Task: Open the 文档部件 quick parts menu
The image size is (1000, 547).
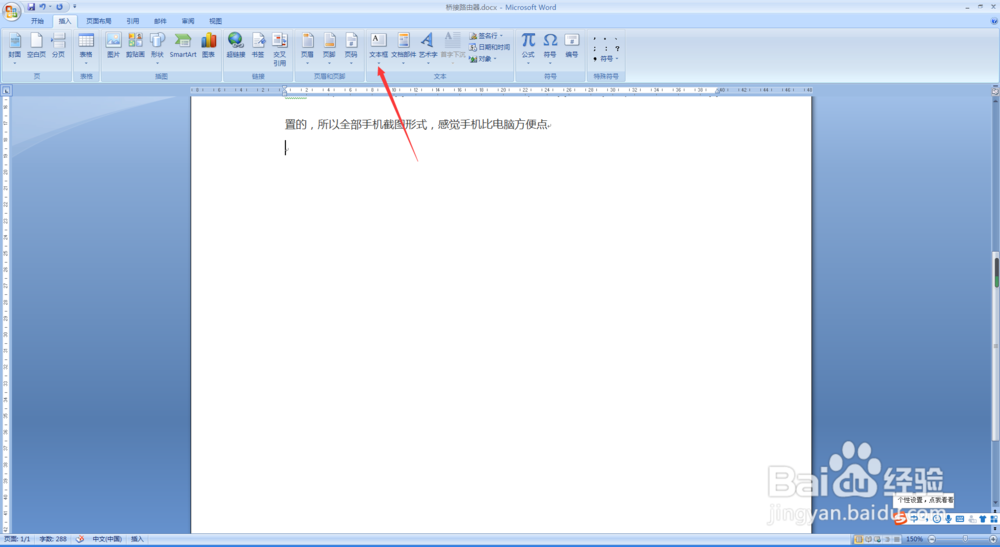Action: pyautogui.click(x=403, y=48)
